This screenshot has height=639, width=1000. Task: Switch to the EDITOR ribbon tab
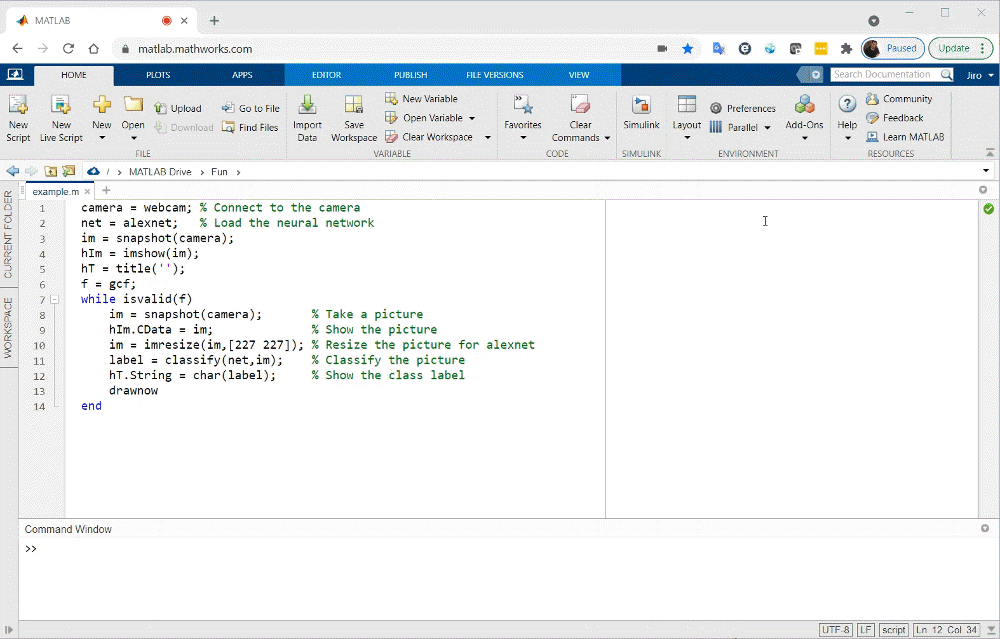pos(326,75)
